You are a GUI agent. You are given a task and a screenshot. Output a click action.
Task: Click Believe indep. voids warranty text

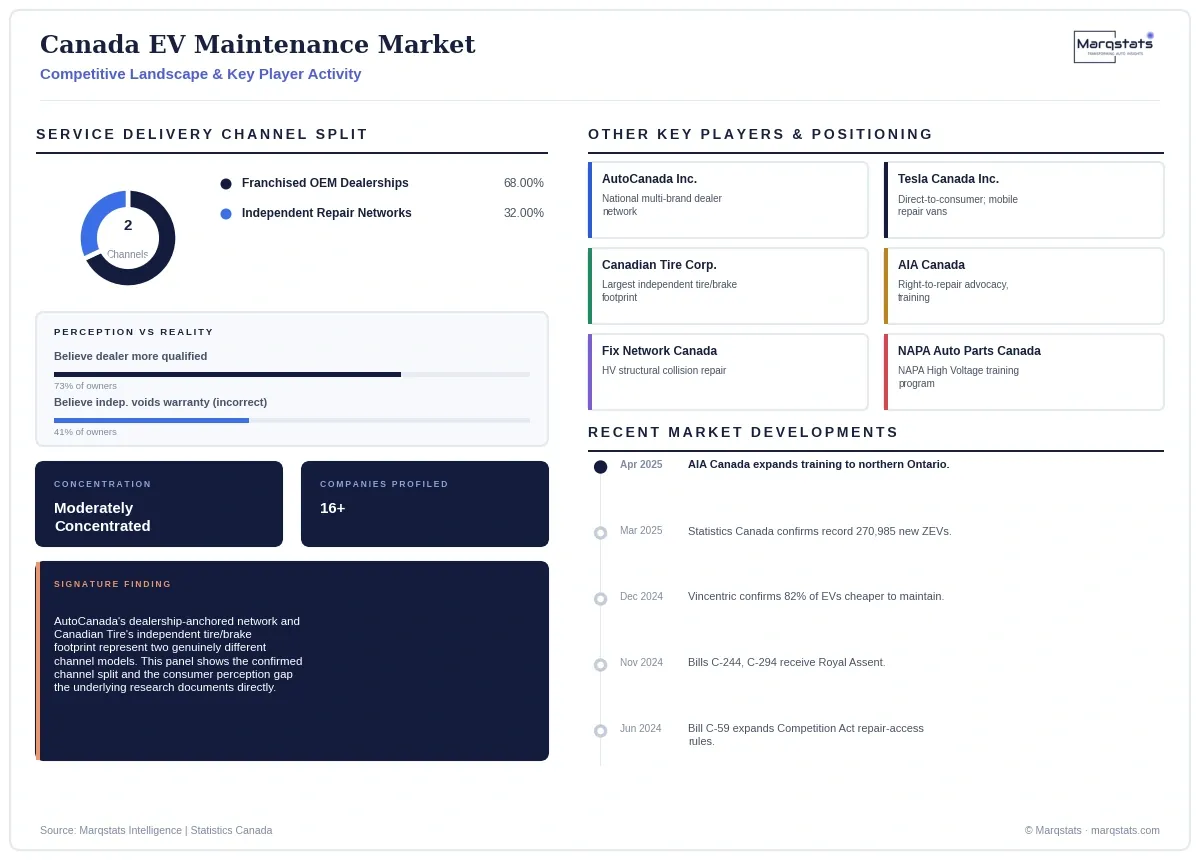(x=160, y=402)
